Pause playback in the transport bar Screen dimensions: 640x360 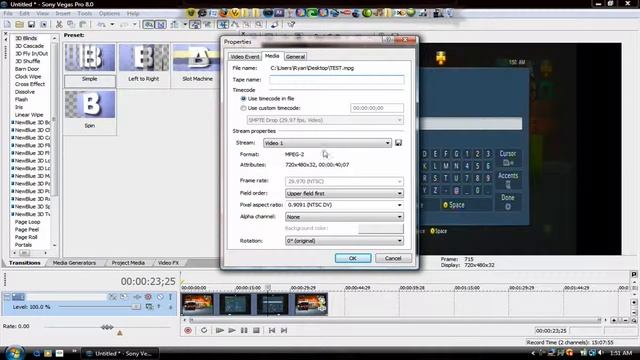click(244, 330)
